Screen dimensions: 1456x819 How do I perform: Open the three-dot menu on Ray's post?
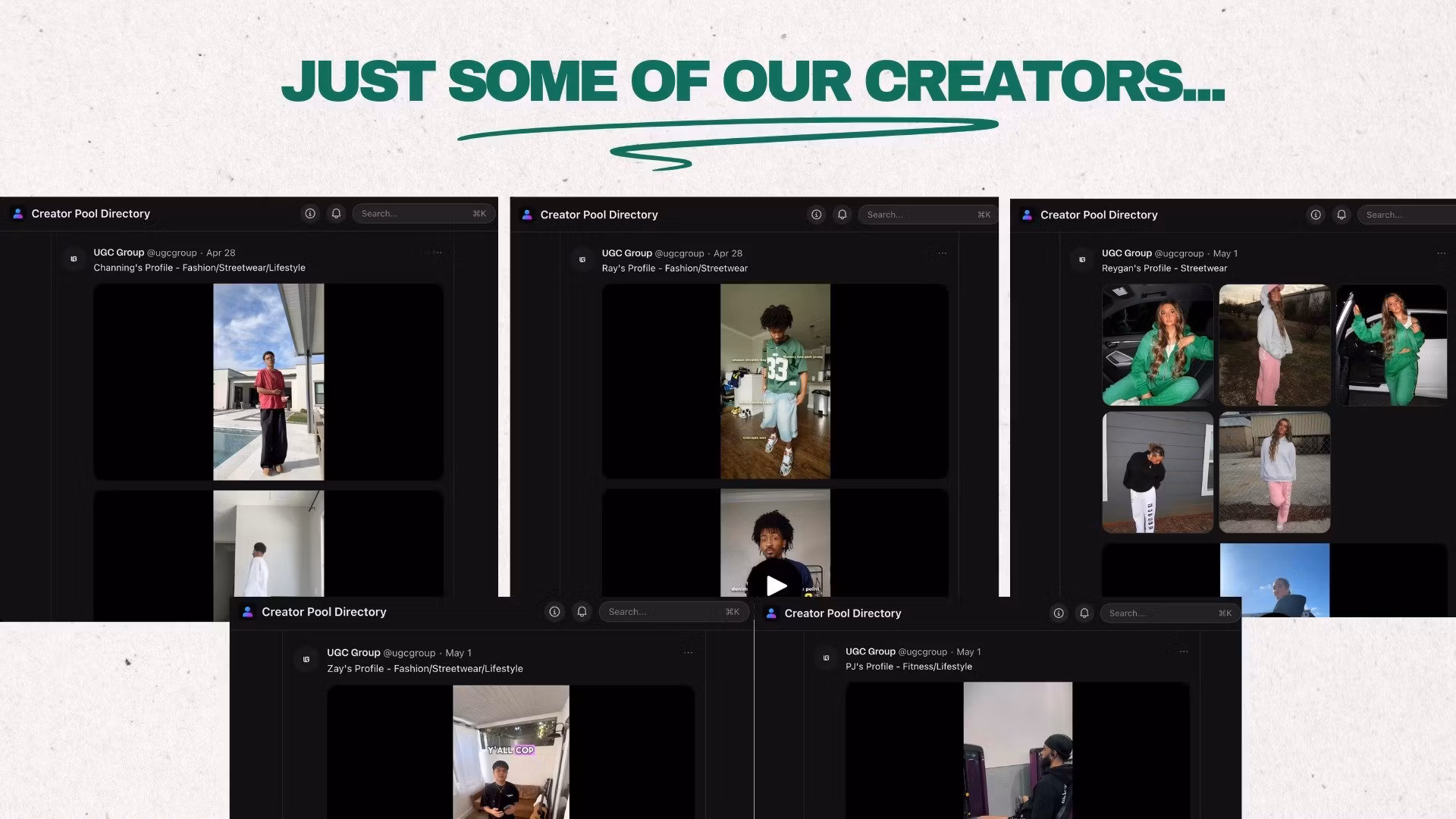[942, 253]
